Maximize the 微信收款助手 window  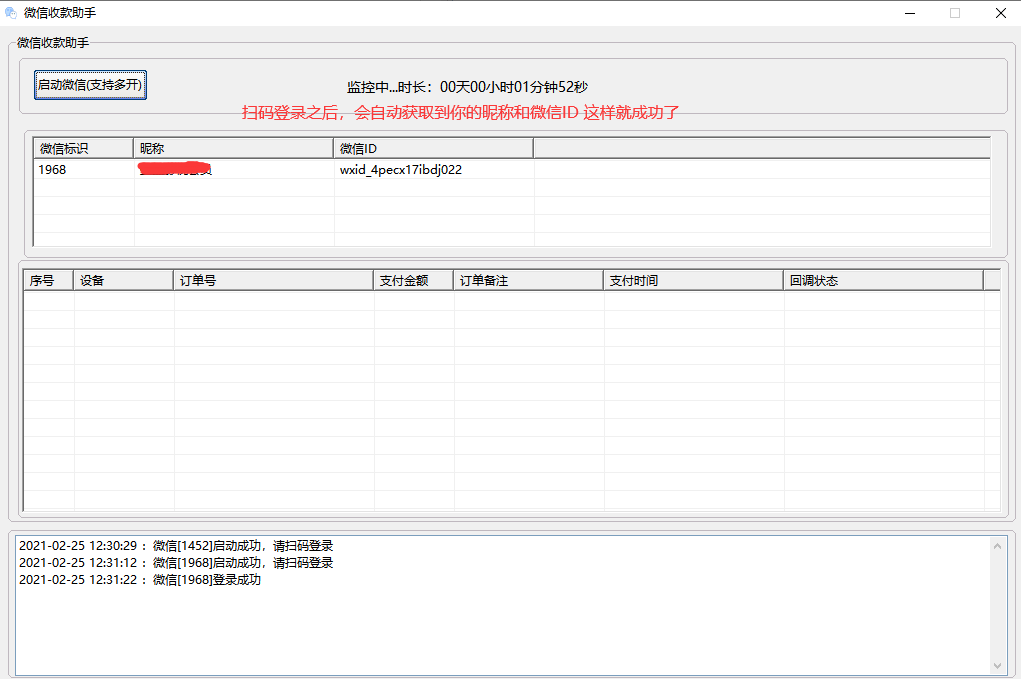point(955,13)
